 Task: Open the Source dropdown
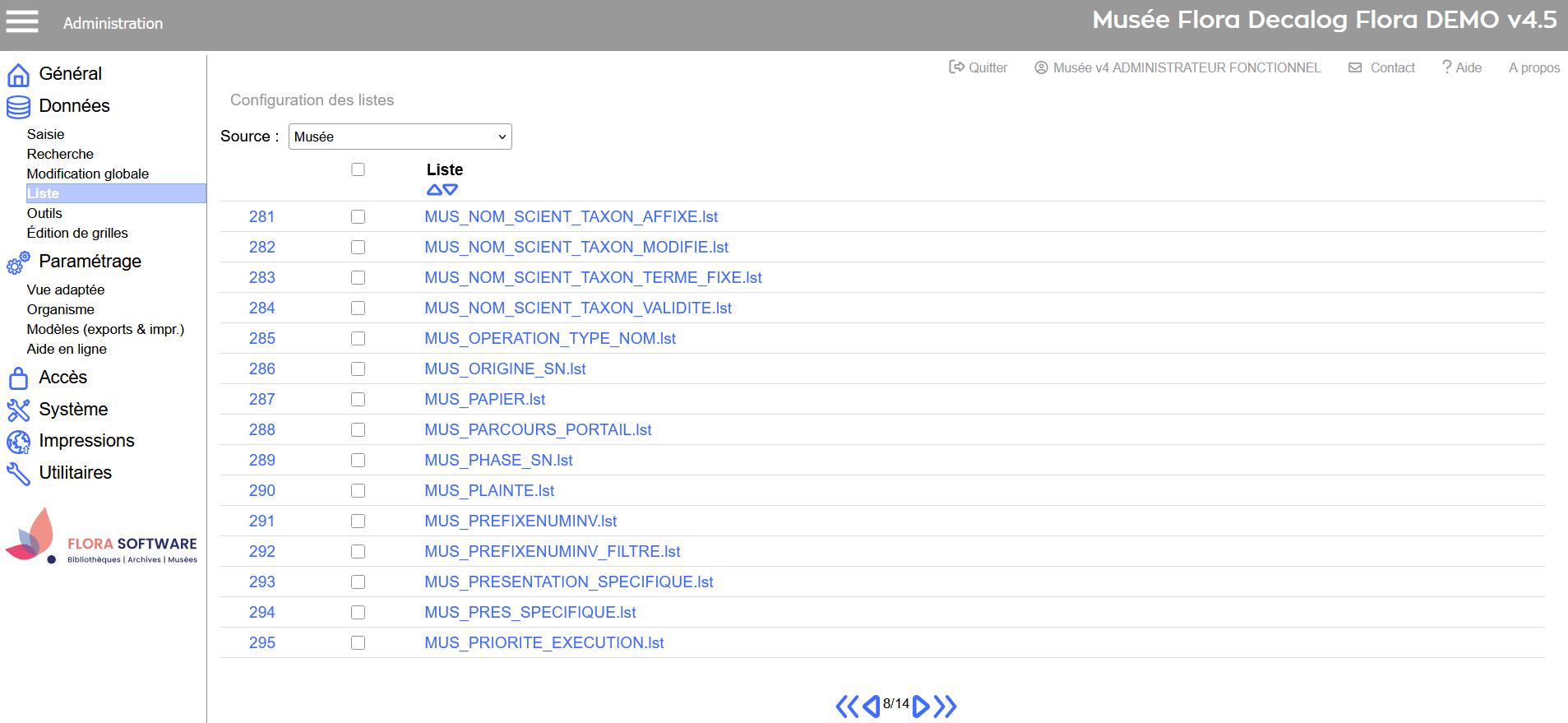[400, 137]
